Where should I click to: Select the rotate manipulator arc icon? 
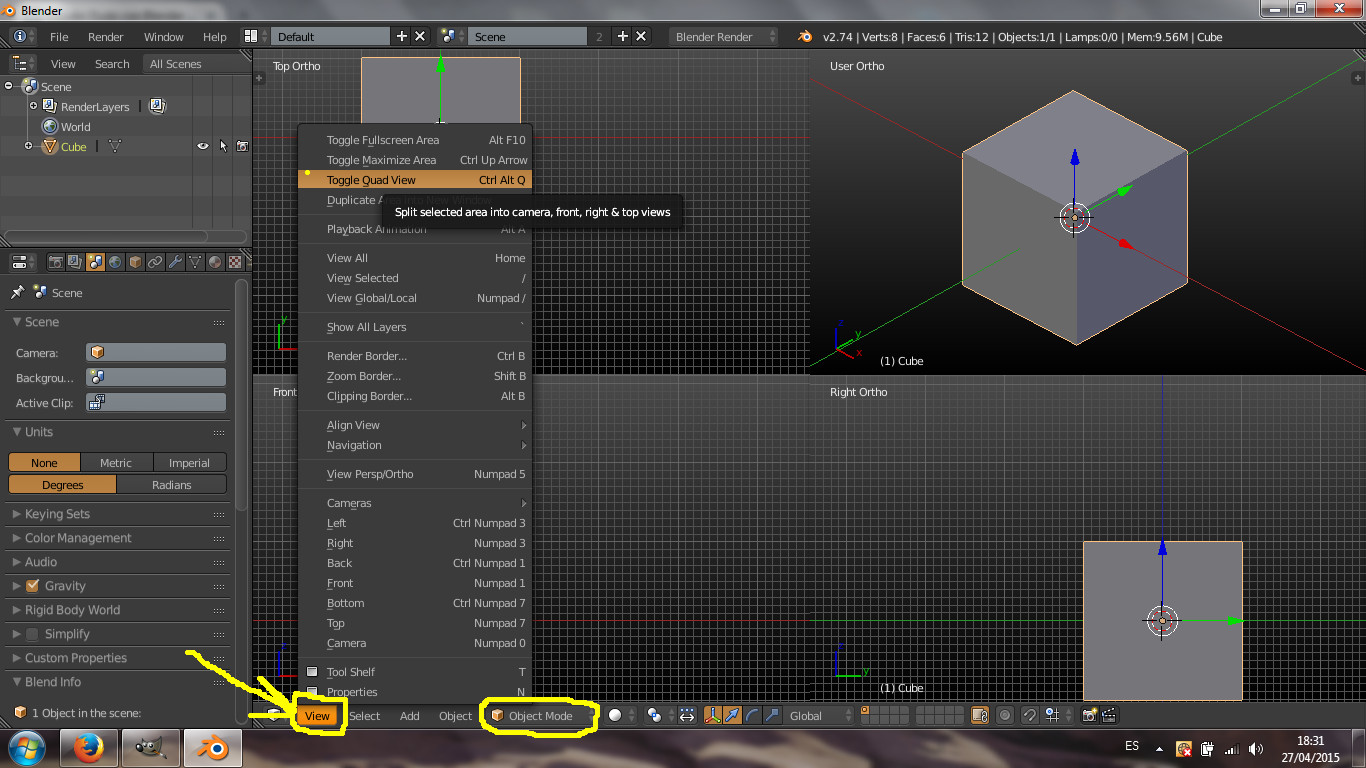tap(752, 715)
